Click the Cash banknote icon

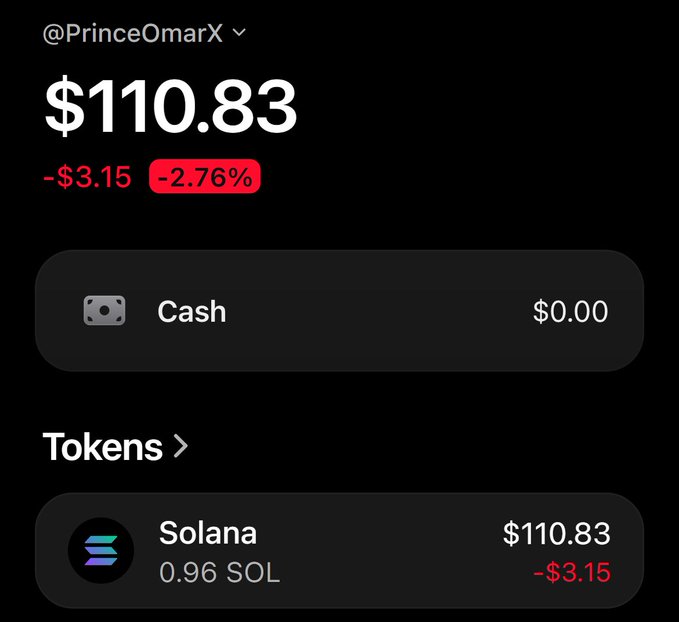tap(104, 311)
